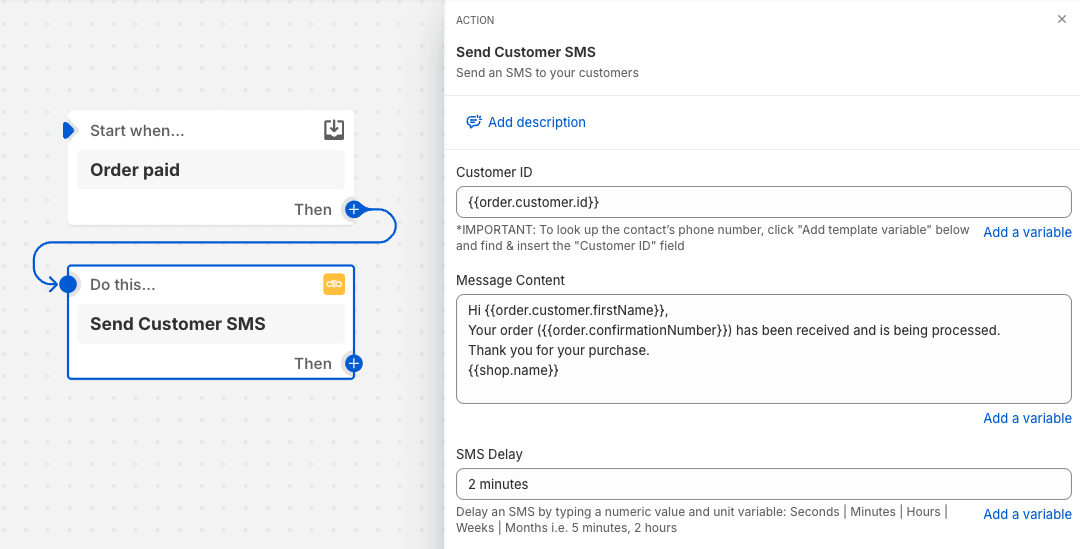The image size is (1080, 549).
Task: Click the Start when... header text
Action: (137, 130)
